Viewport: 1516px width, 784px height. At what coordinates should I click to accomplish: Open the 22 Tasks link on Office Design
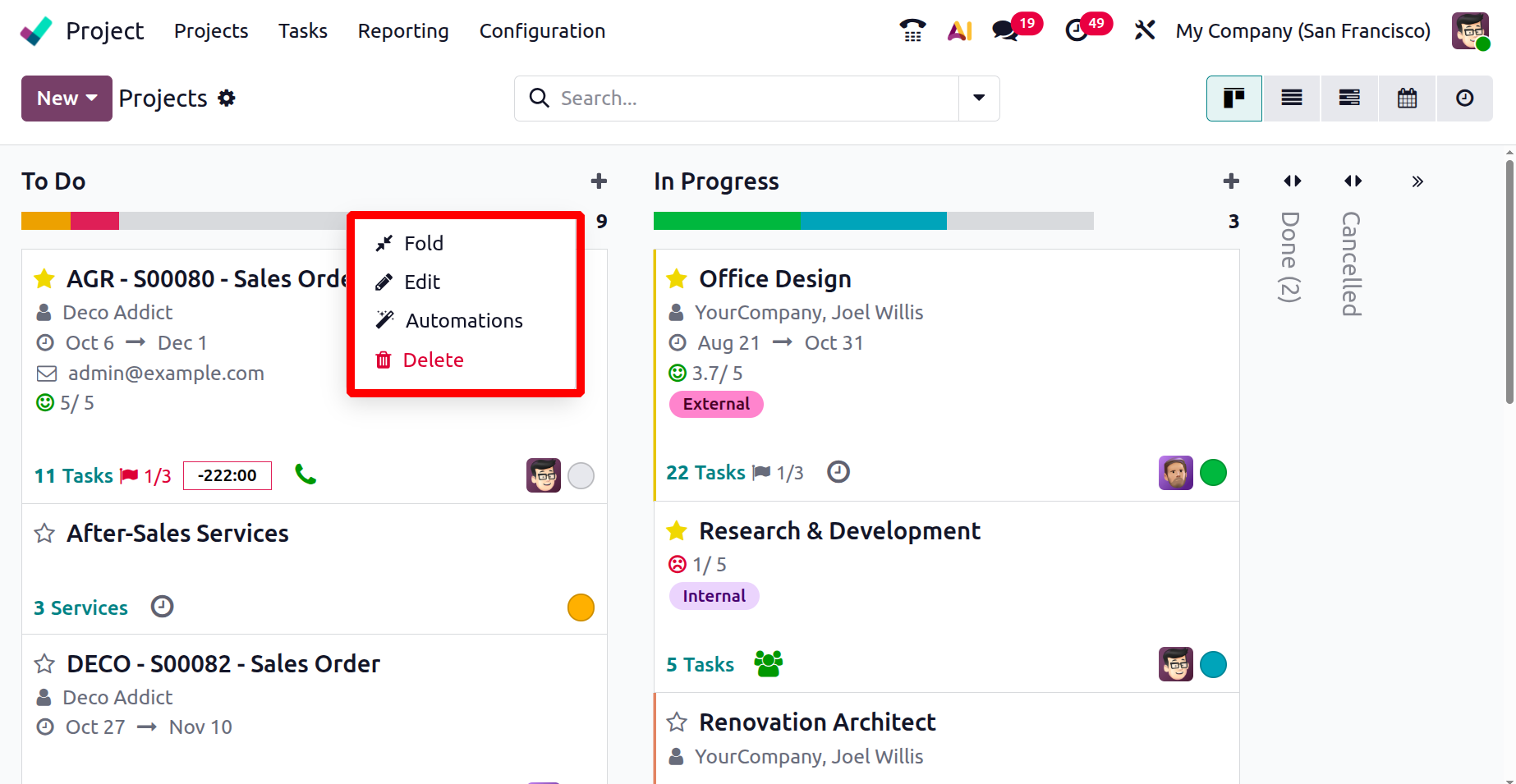[705, 473]
